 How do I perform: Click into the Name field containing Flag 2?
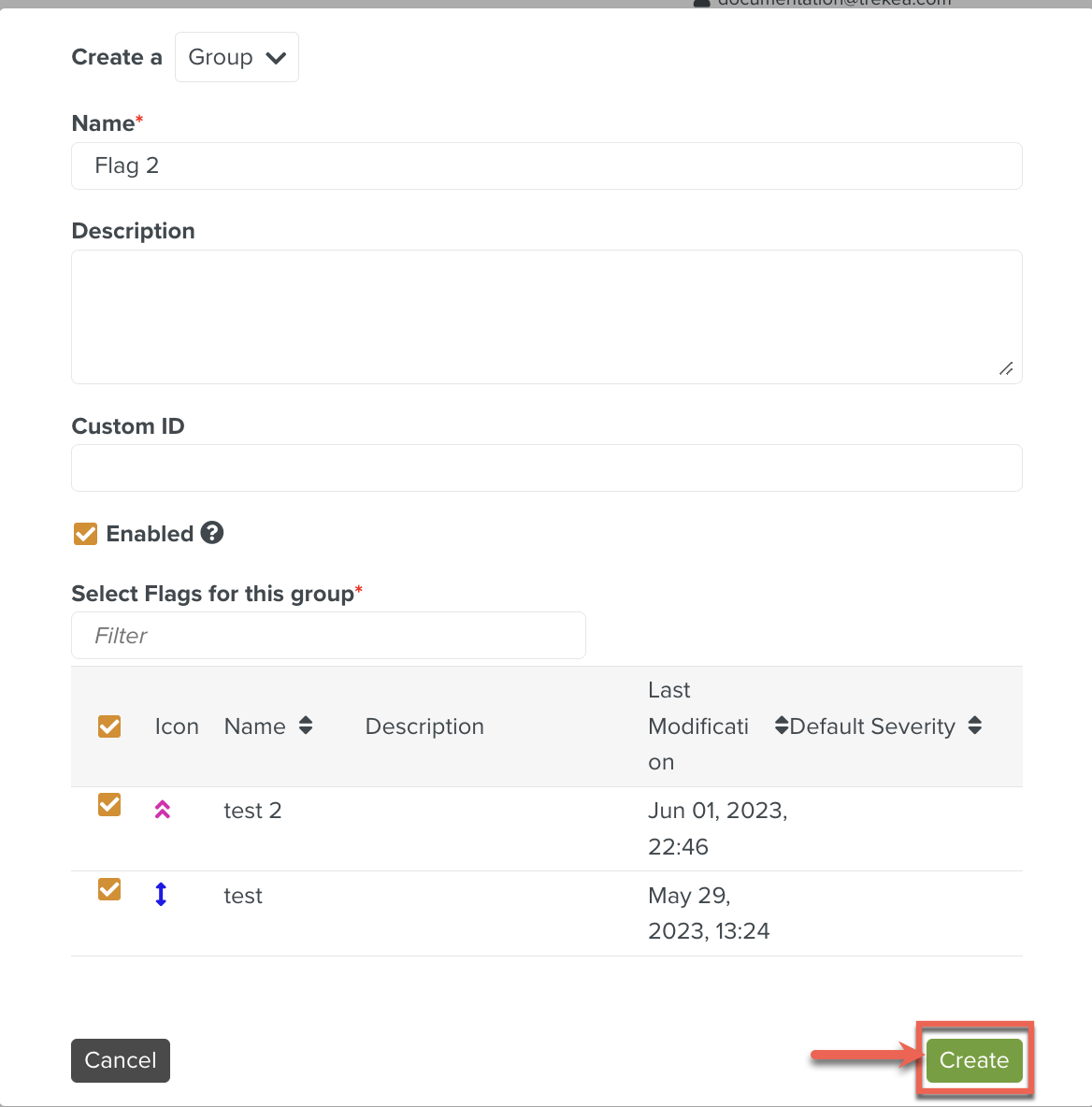[x=546, y=166]
